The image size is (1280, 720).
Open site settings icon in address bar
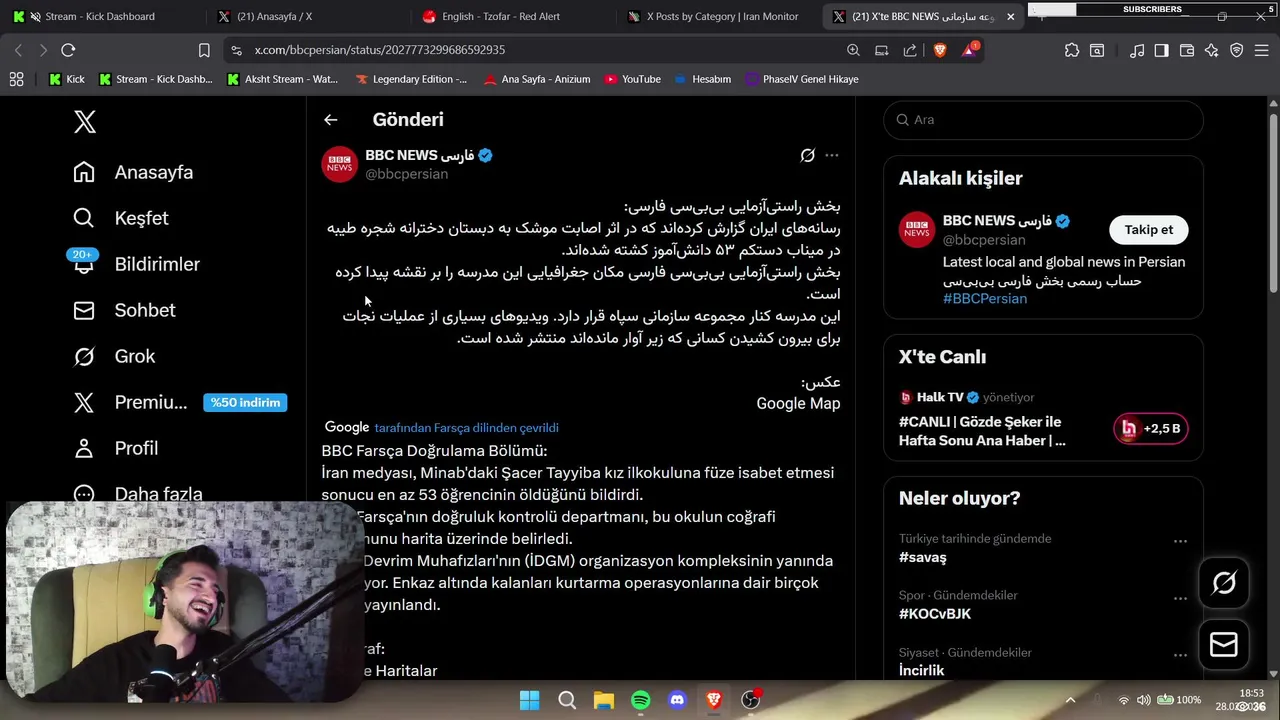click(x=236, y=50)
